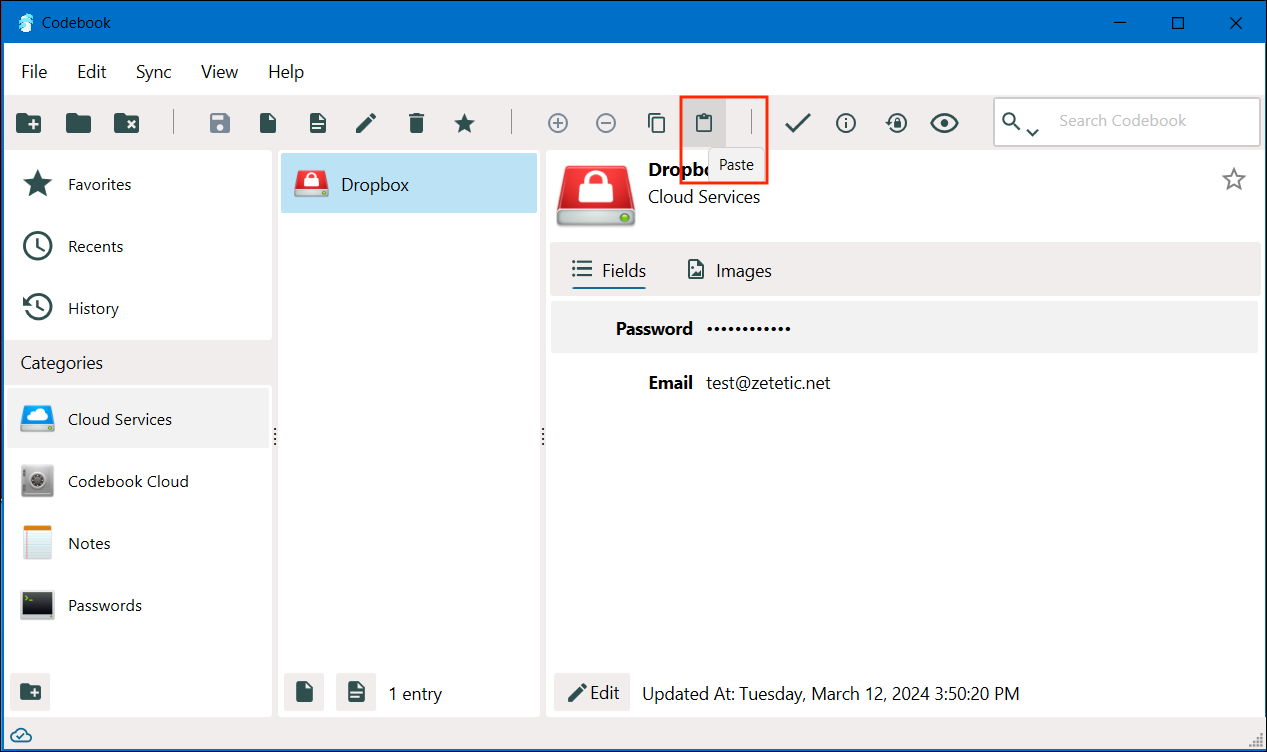Click the delete category folder icon
The height and width of the screenshot is (752, 1267).
[126, 123]
